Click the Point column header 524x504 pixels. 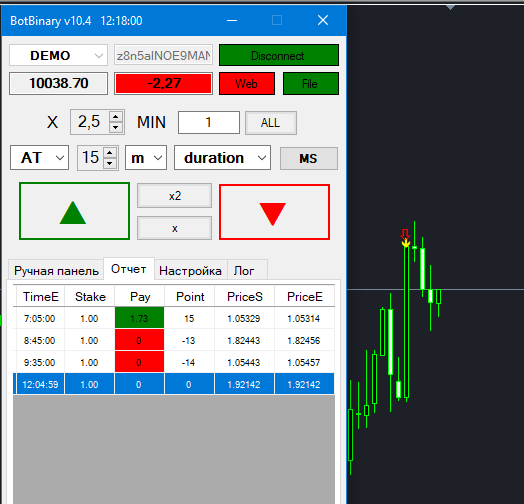[x=190, y=296]
